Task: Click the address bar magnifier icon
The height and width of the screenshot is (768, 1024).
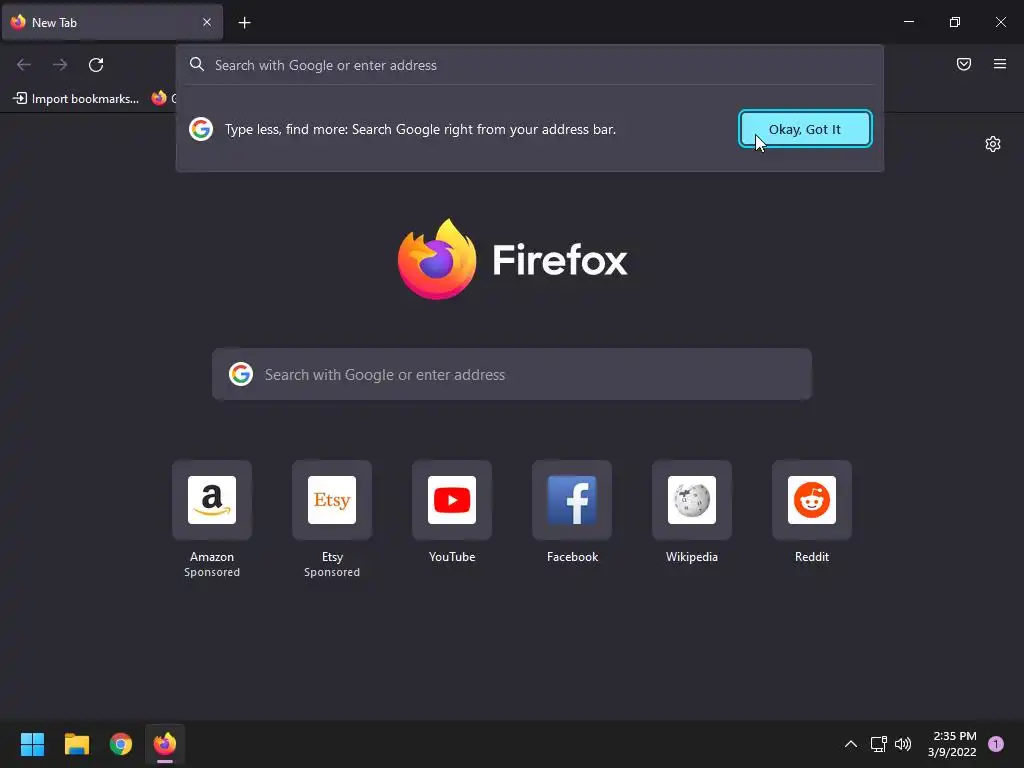Action: click(197, 64)
